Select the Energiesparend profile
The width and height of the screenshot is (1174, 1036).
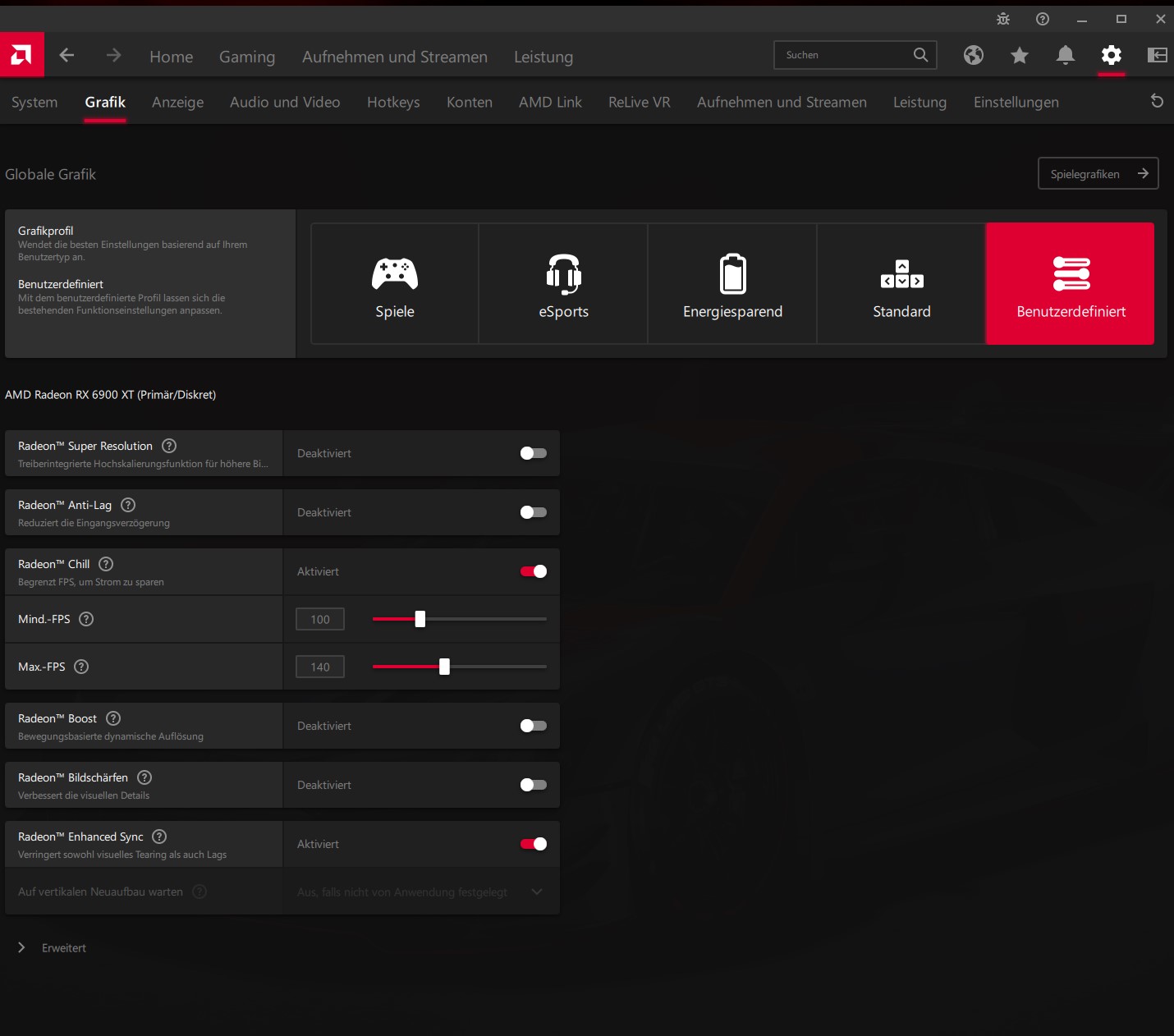click(x=733, y=283)
